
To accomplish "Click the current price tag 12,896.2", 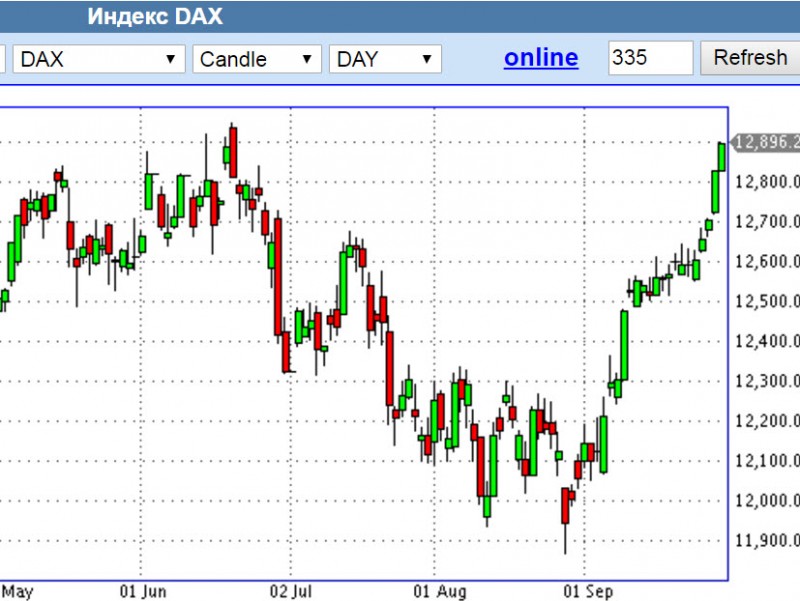I will point(766,142).
